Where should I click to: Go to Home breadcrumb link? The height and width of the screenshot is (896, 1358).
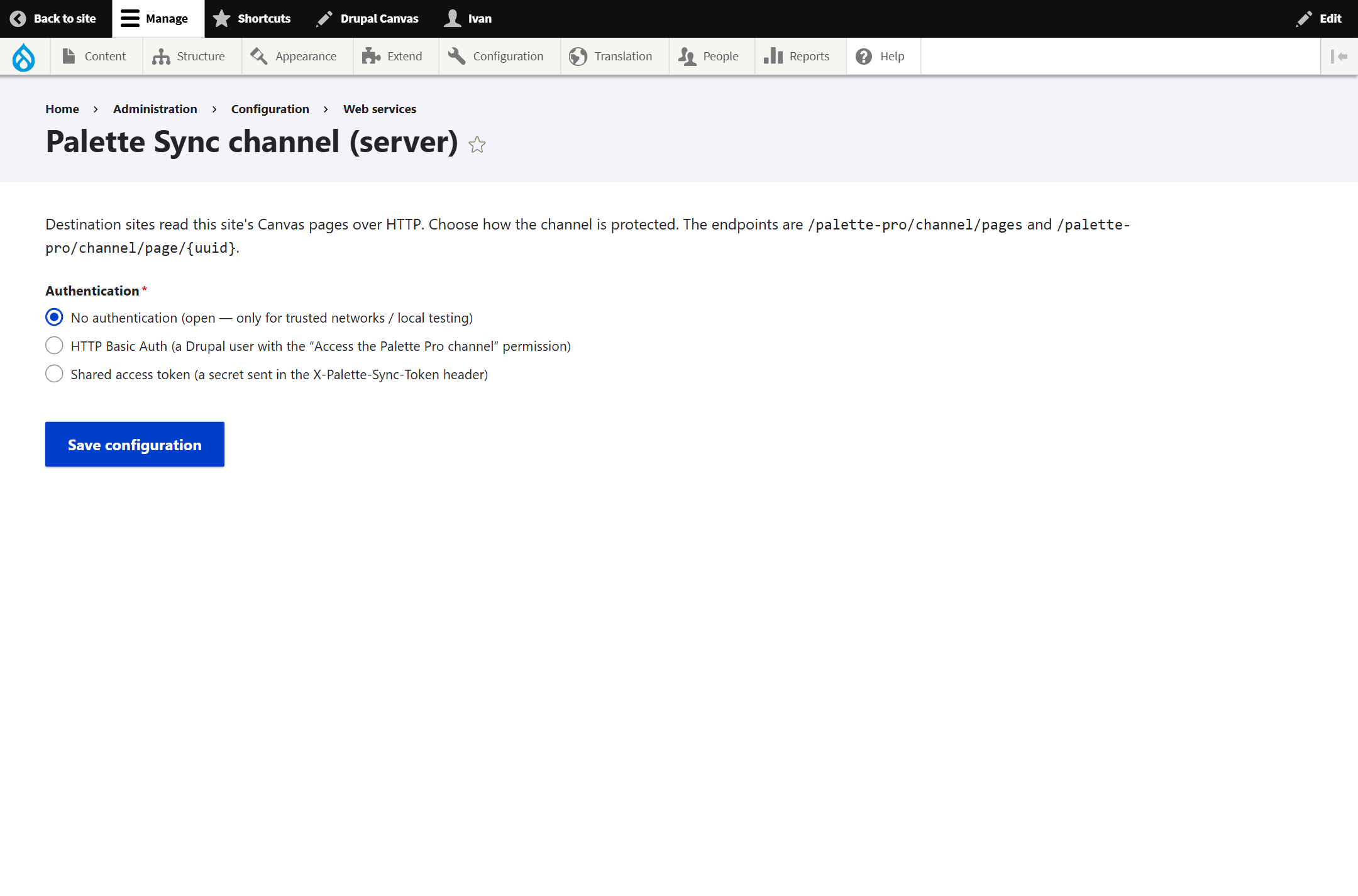click(x=62, y=109)
